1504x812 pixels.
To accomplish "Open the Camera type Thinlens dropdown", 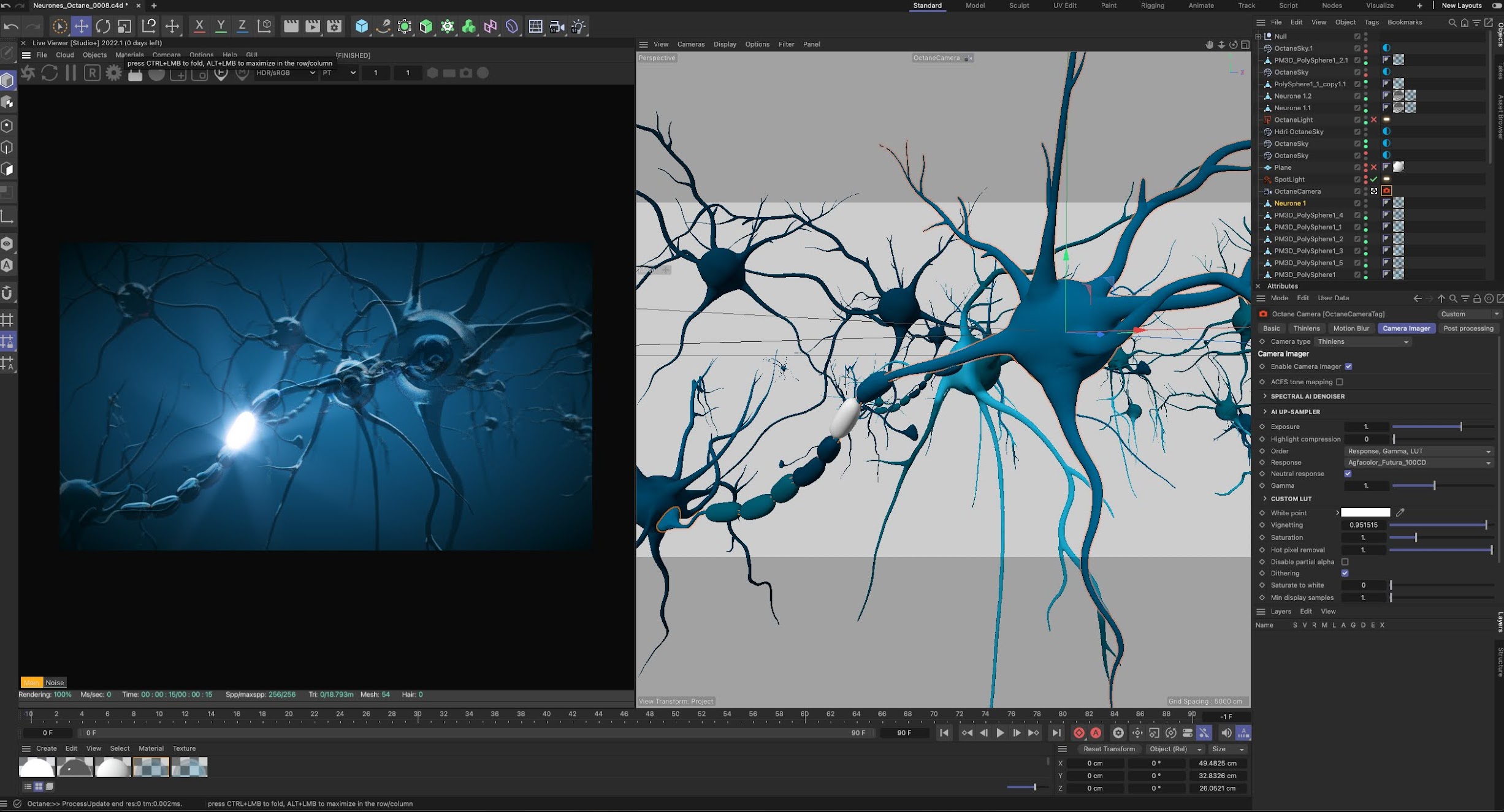I will (x=1362, y=342).
